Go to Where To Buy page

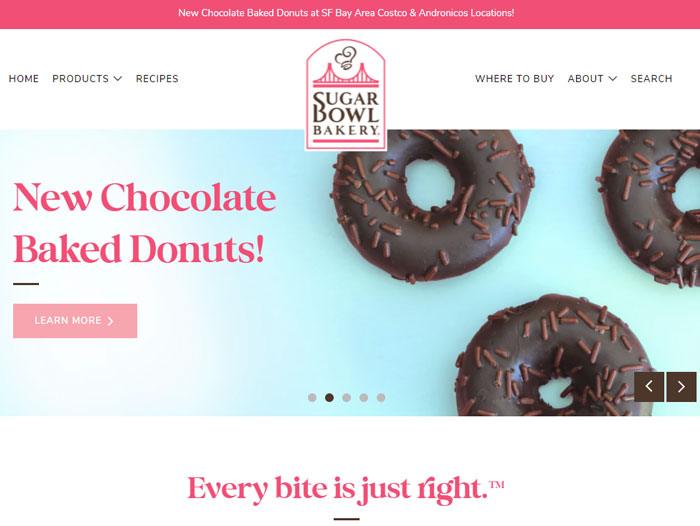click(514, 79)
